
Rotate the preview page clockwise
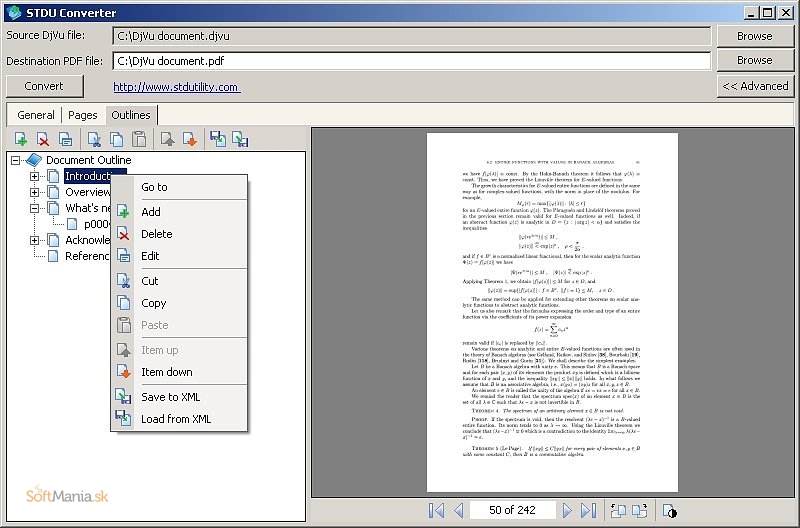click(640, 510)
